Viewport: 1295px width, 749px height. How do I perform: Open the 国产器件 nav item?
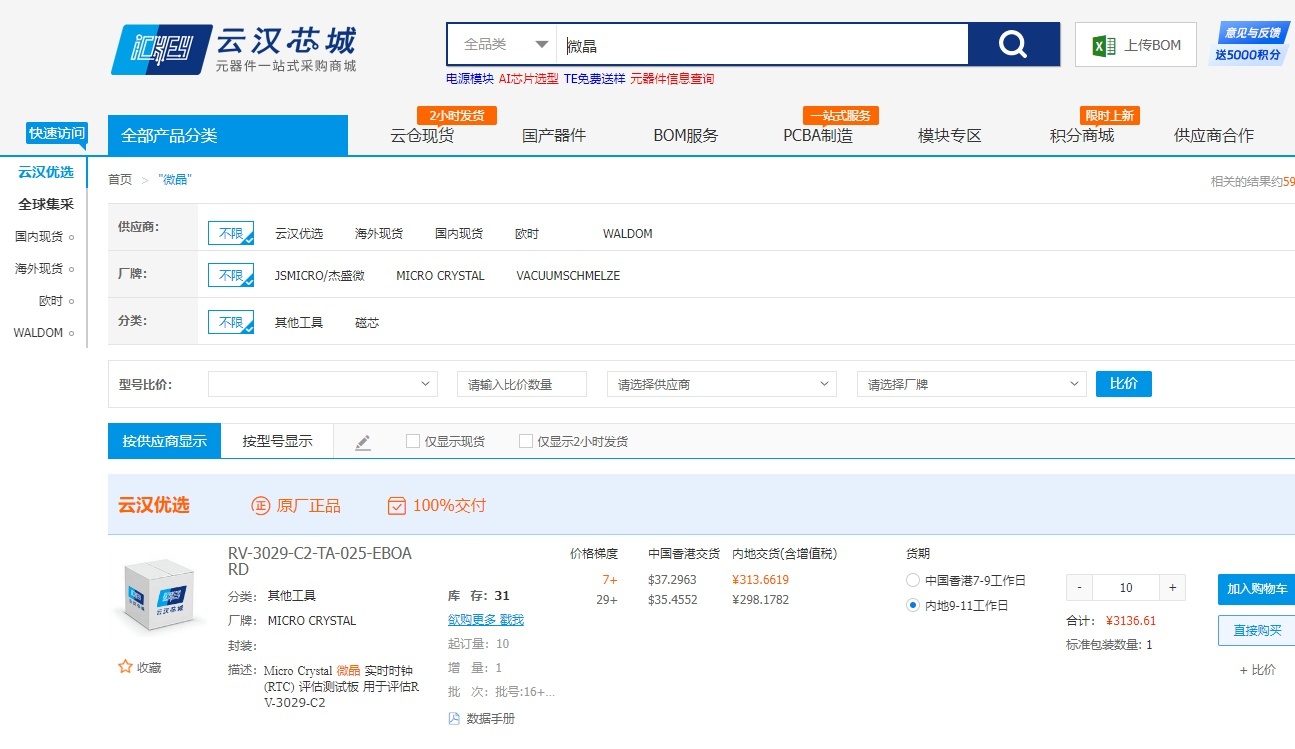pyautogui.click(x=554, y=135)
